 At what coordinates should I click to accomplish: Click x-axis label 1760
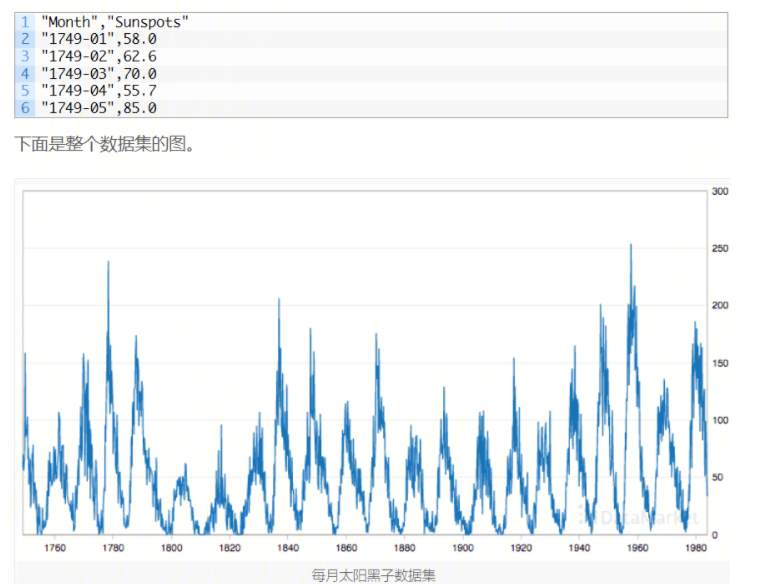pyautogui.click(x=55, y=548)
